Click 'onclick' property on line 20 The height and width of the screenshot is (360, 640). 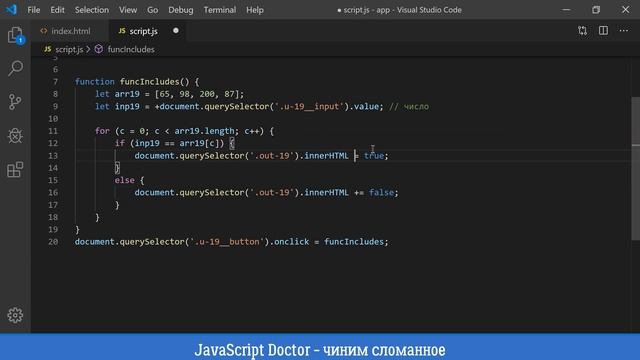pos(291,242)
